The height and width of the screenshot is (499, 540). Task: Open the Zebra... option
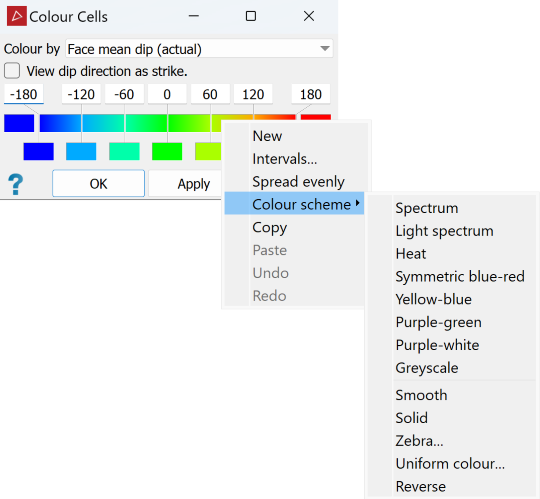419,441
